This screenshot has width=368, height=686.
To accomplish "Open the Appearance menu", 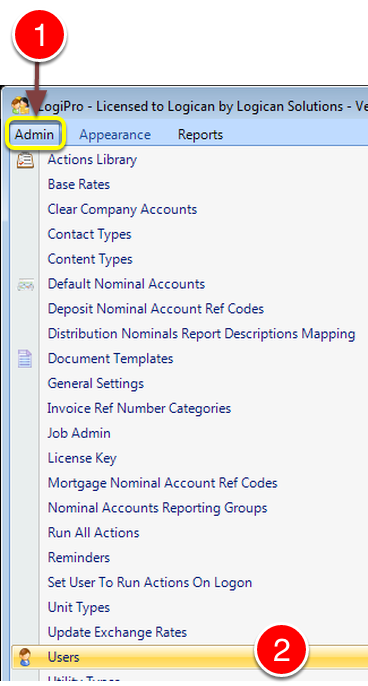I will pos(115,135).
